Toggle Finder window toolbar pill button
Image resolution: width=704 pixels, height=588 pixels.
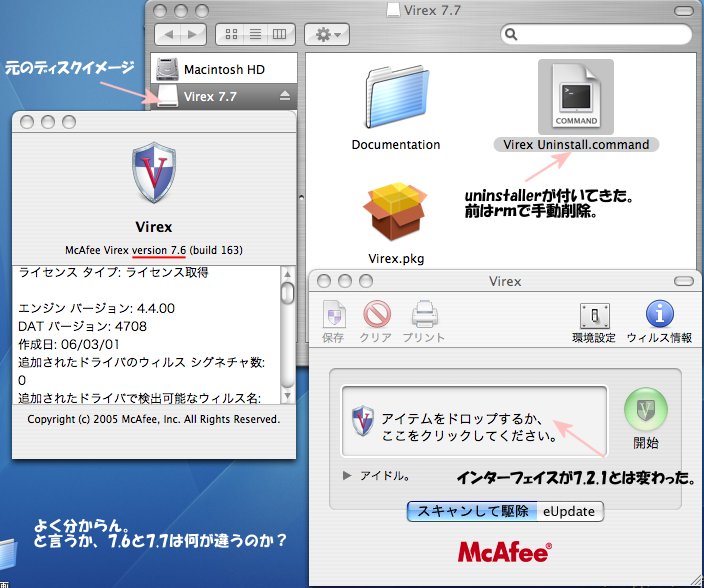click(684, 10)
